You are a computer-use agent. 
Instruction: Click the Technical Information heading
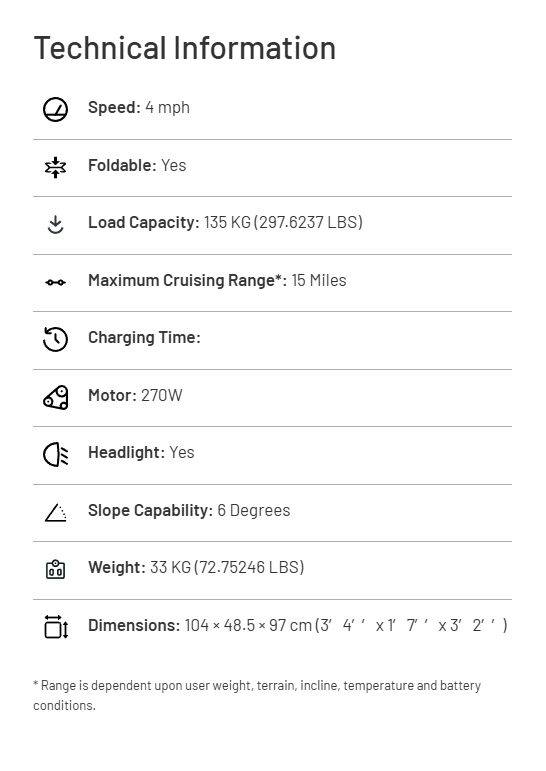[184, 48]
